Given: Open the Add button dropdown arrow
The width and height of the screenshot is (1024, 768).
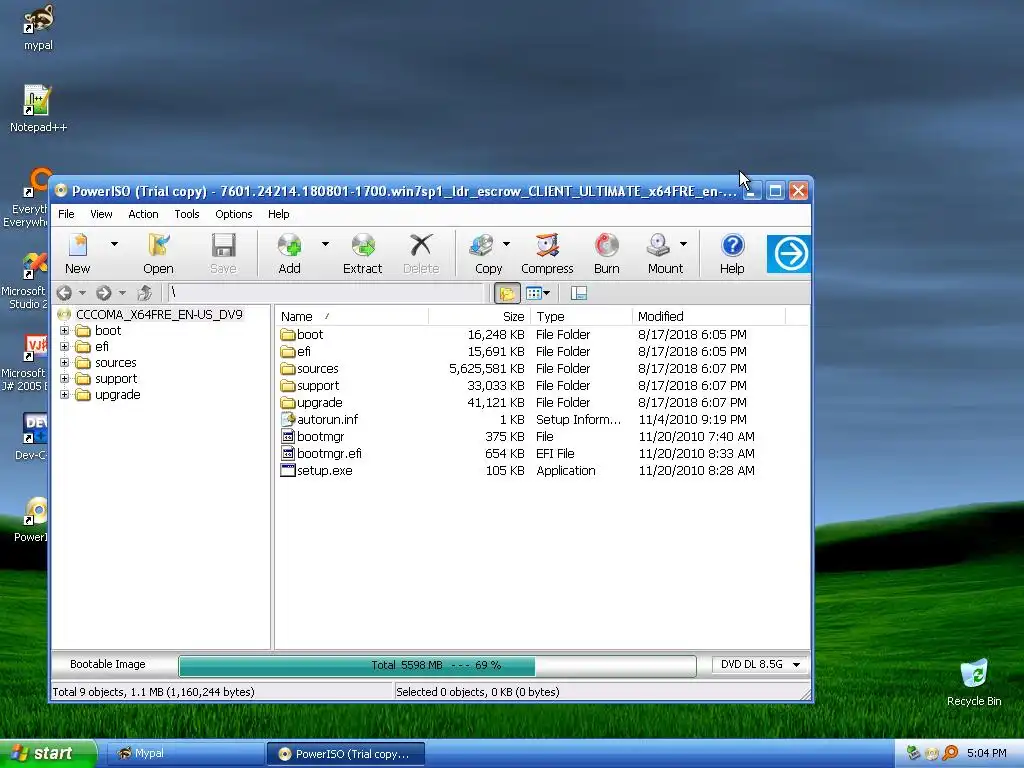Looking at the screenshot, I should click(325, 244).
